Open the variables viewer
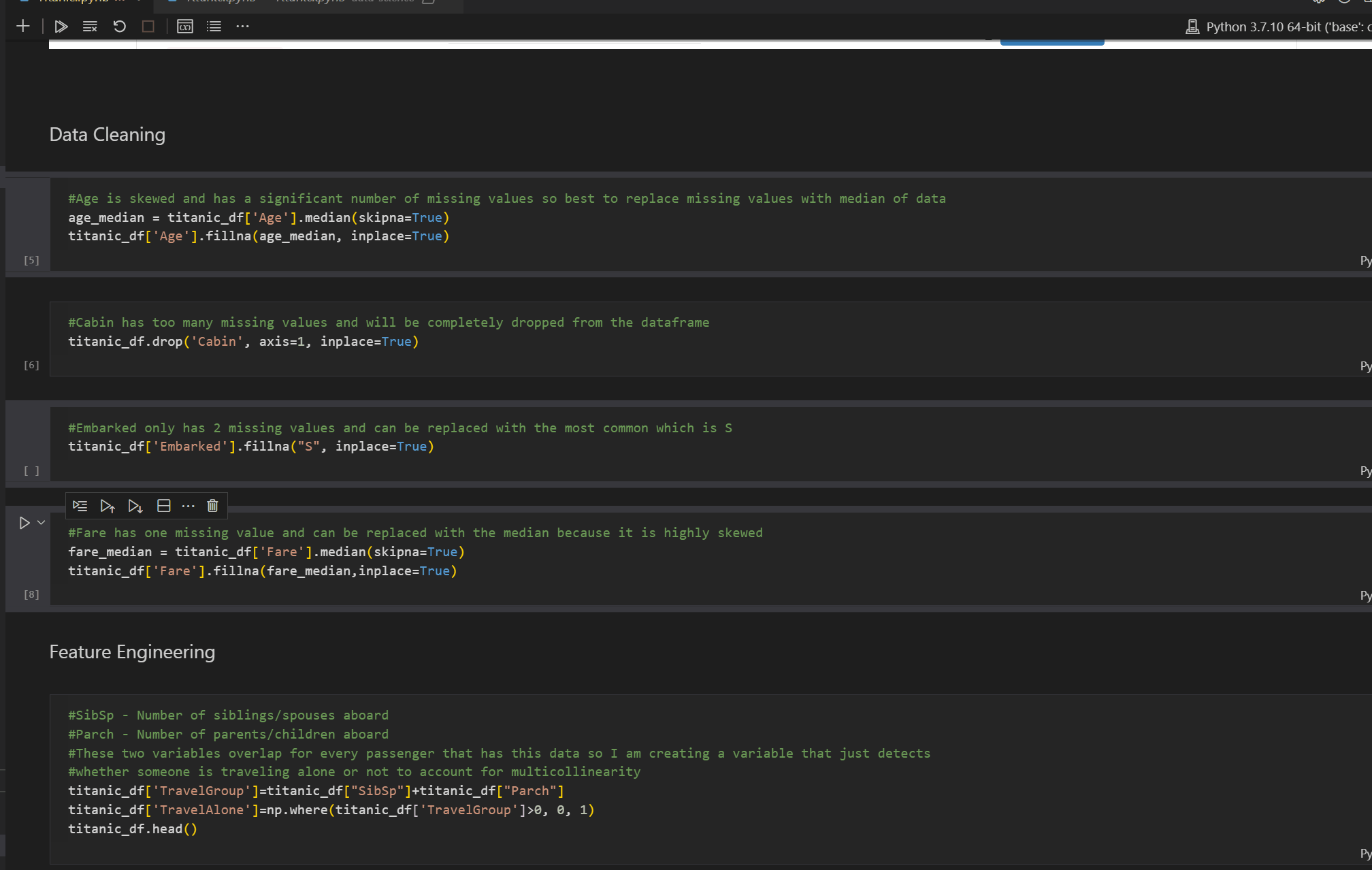The height and width of the screenshot is (870, 1372). [x=185, y=27]
